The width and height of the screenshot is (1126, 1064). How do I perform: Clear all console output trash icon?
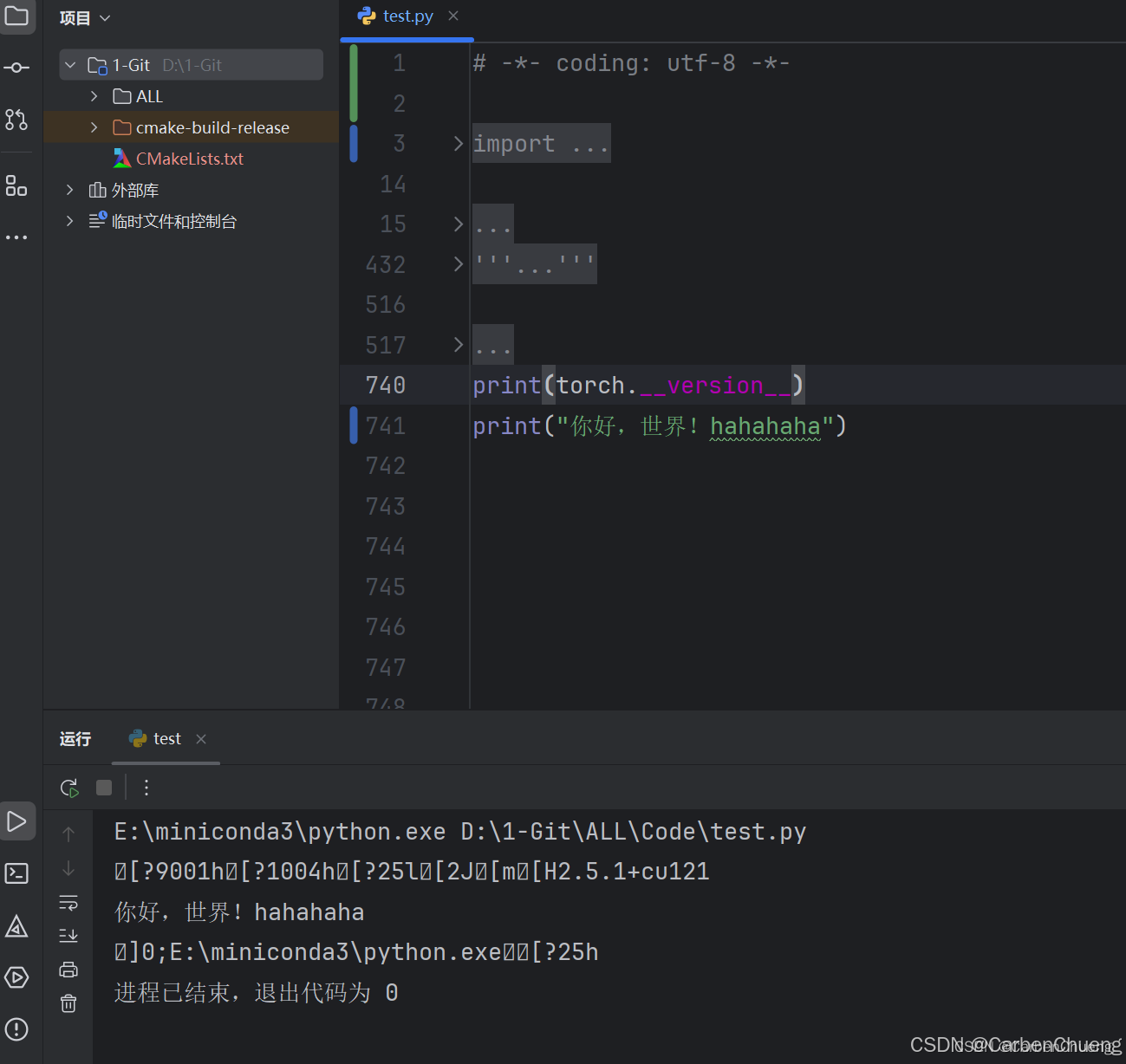click(x=68, y=1003)
